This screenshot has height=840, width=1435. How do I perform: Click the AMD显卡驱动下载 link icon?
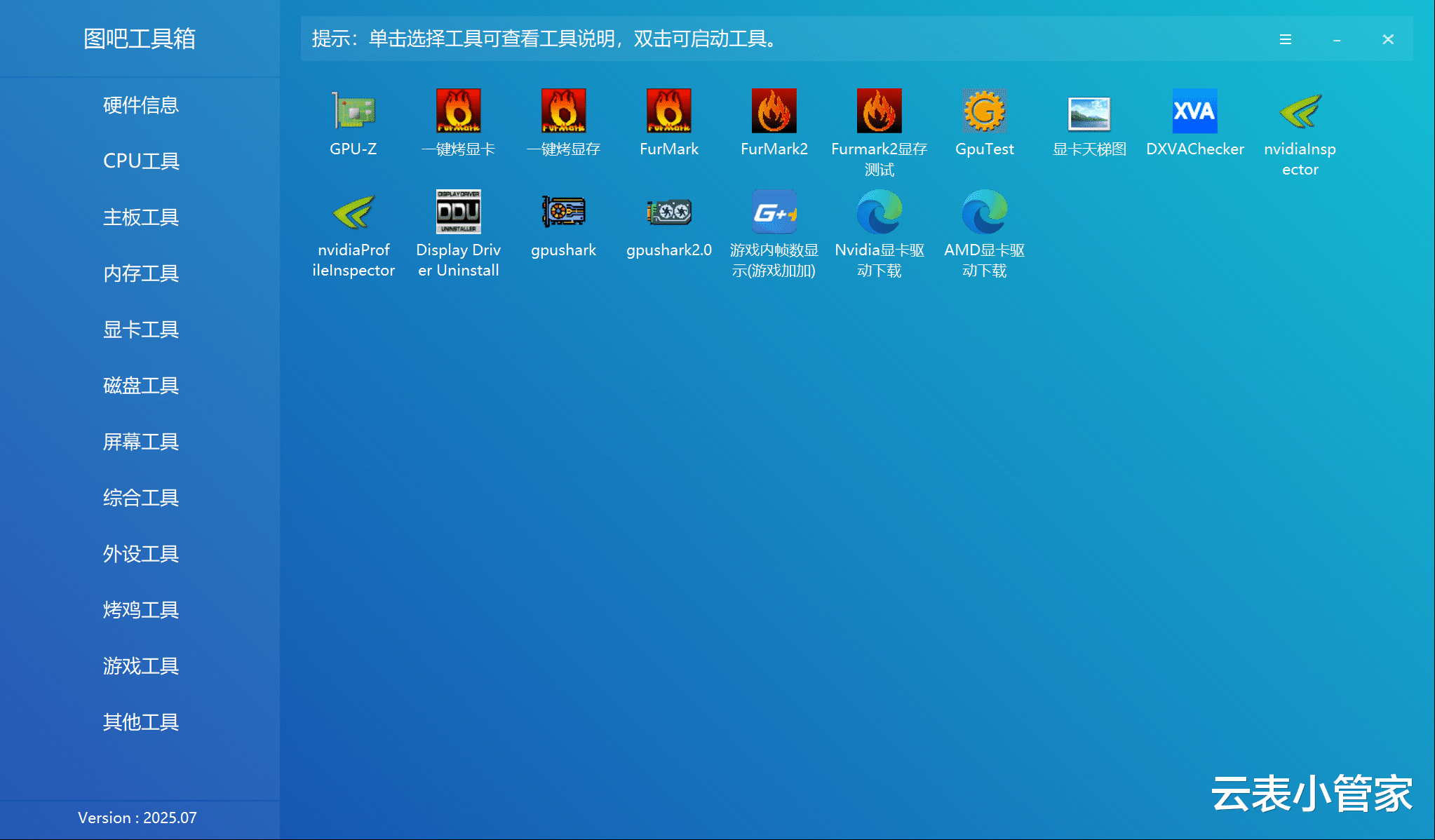(984, 211)
